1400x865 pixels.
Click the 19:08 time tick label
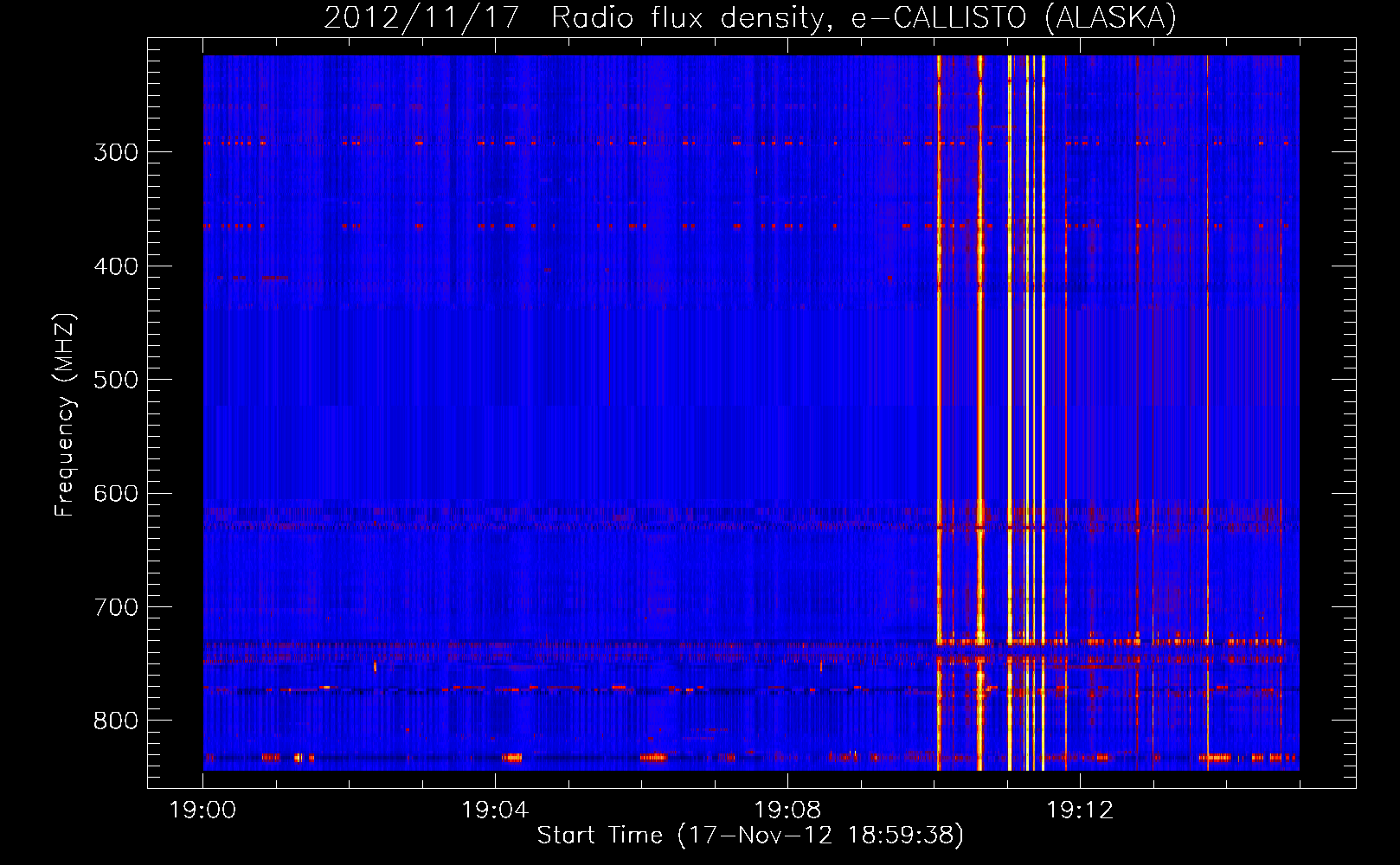tap(787, 811)
